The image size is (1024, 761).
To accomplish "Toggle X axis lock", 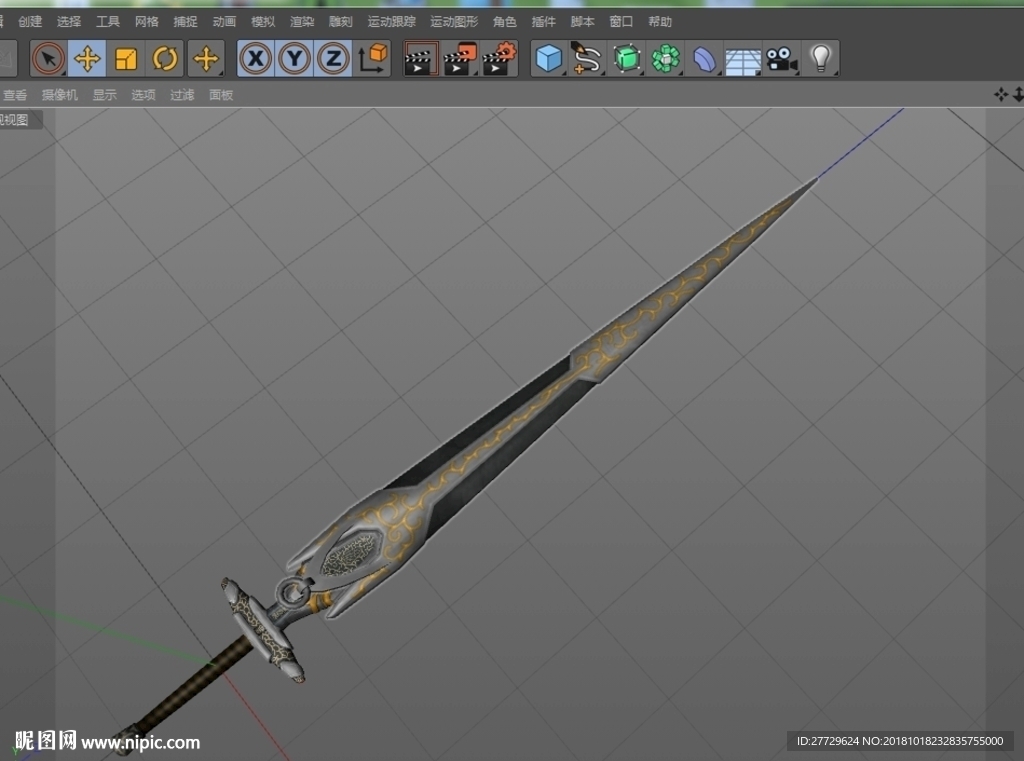I will pos(255,59).
